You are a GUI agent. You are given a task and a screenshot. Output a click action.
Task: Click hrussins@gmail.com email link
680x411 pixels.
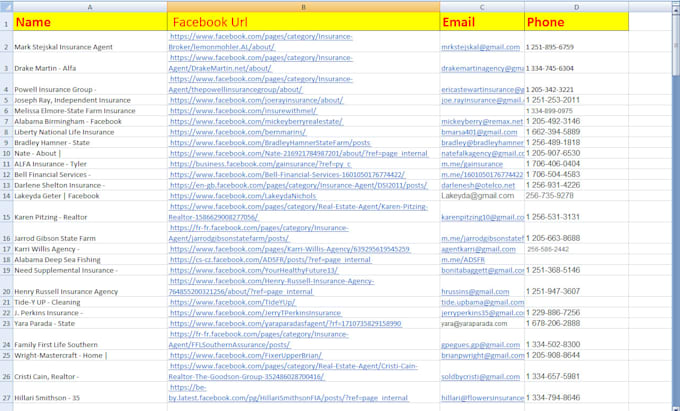[x=475, y=292]
